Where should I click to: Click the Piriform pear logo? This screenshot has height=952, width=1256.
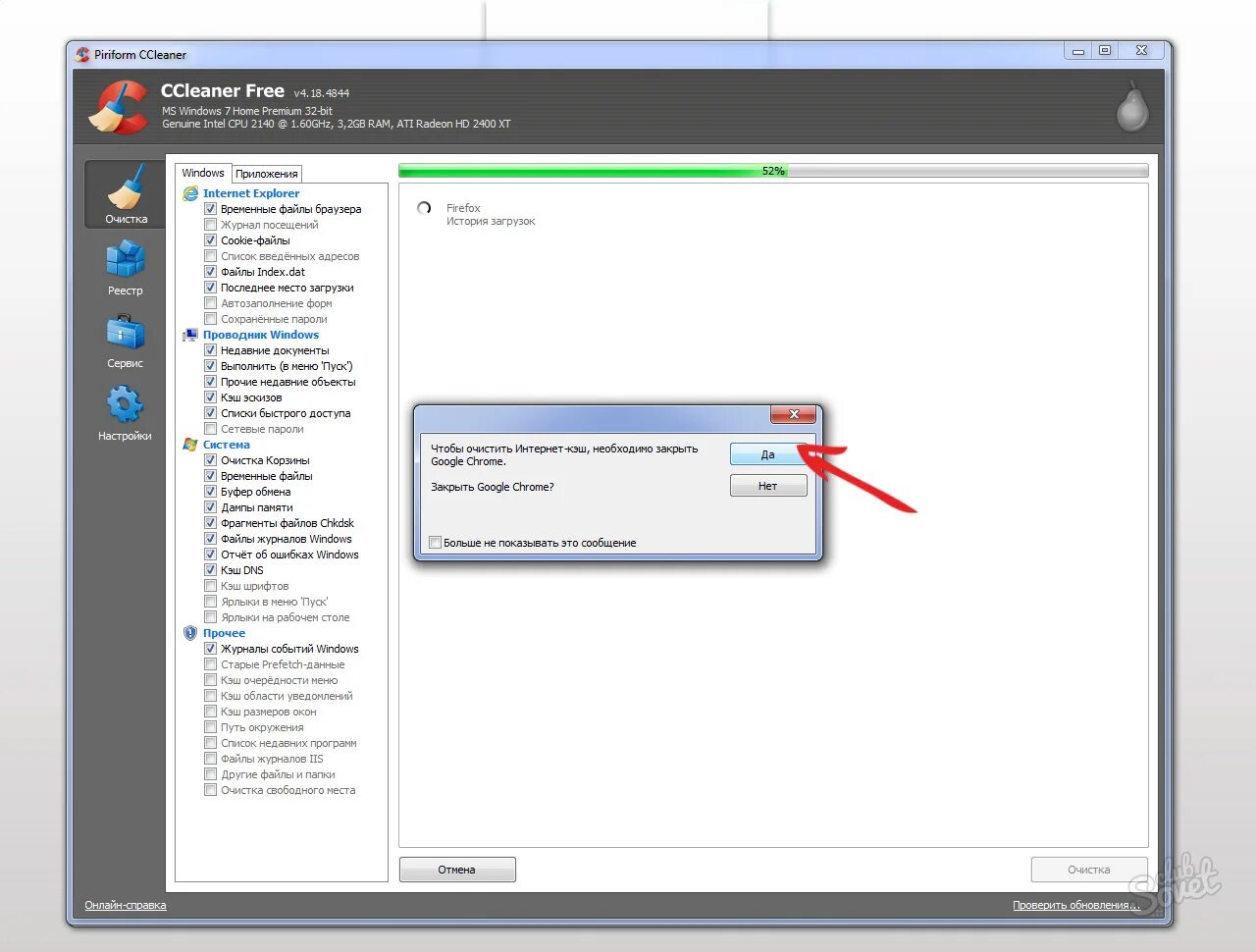1132,106
